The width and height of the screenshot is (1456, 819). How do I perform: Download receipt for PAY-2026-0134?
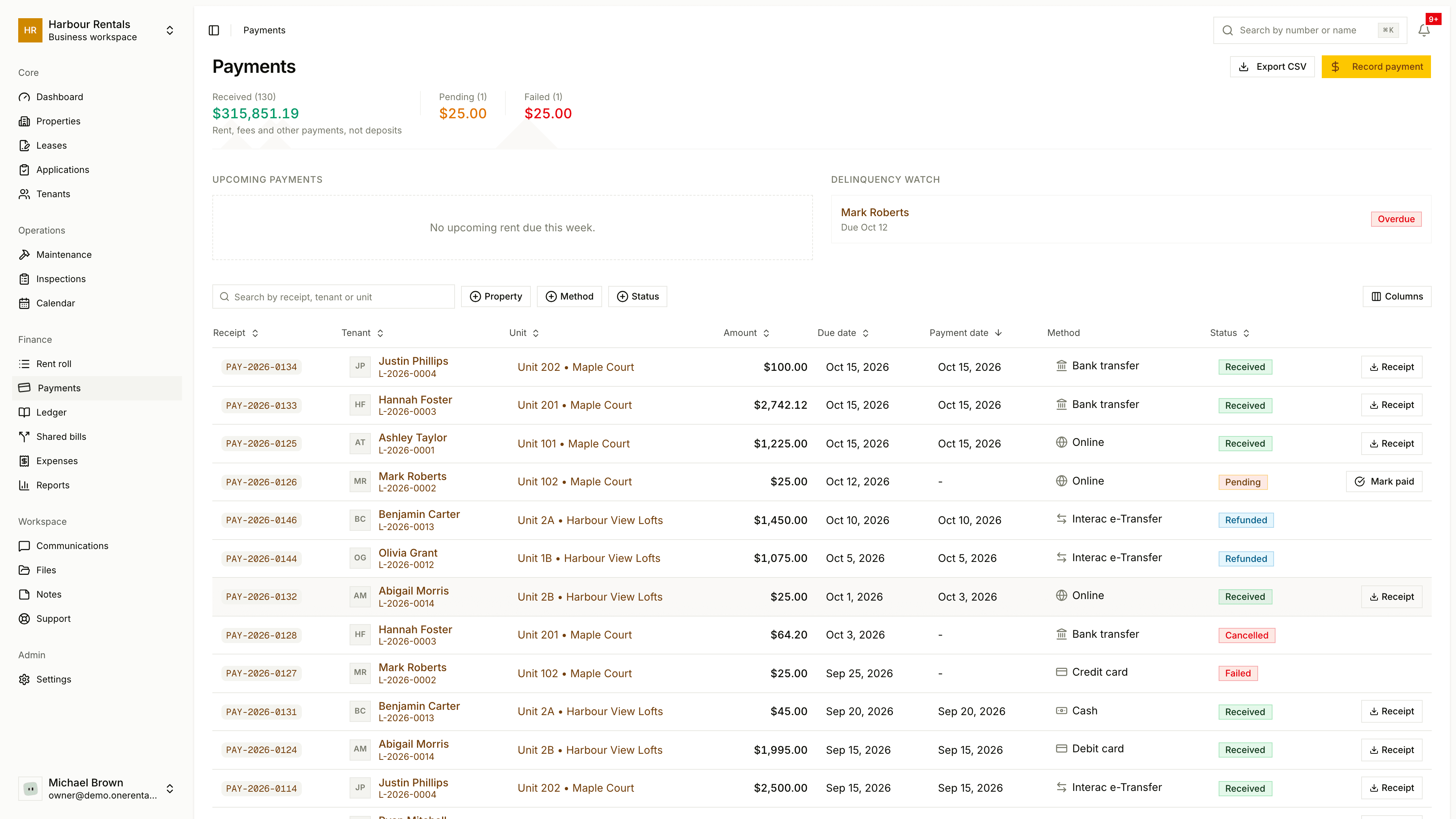tap(1392, 367)
